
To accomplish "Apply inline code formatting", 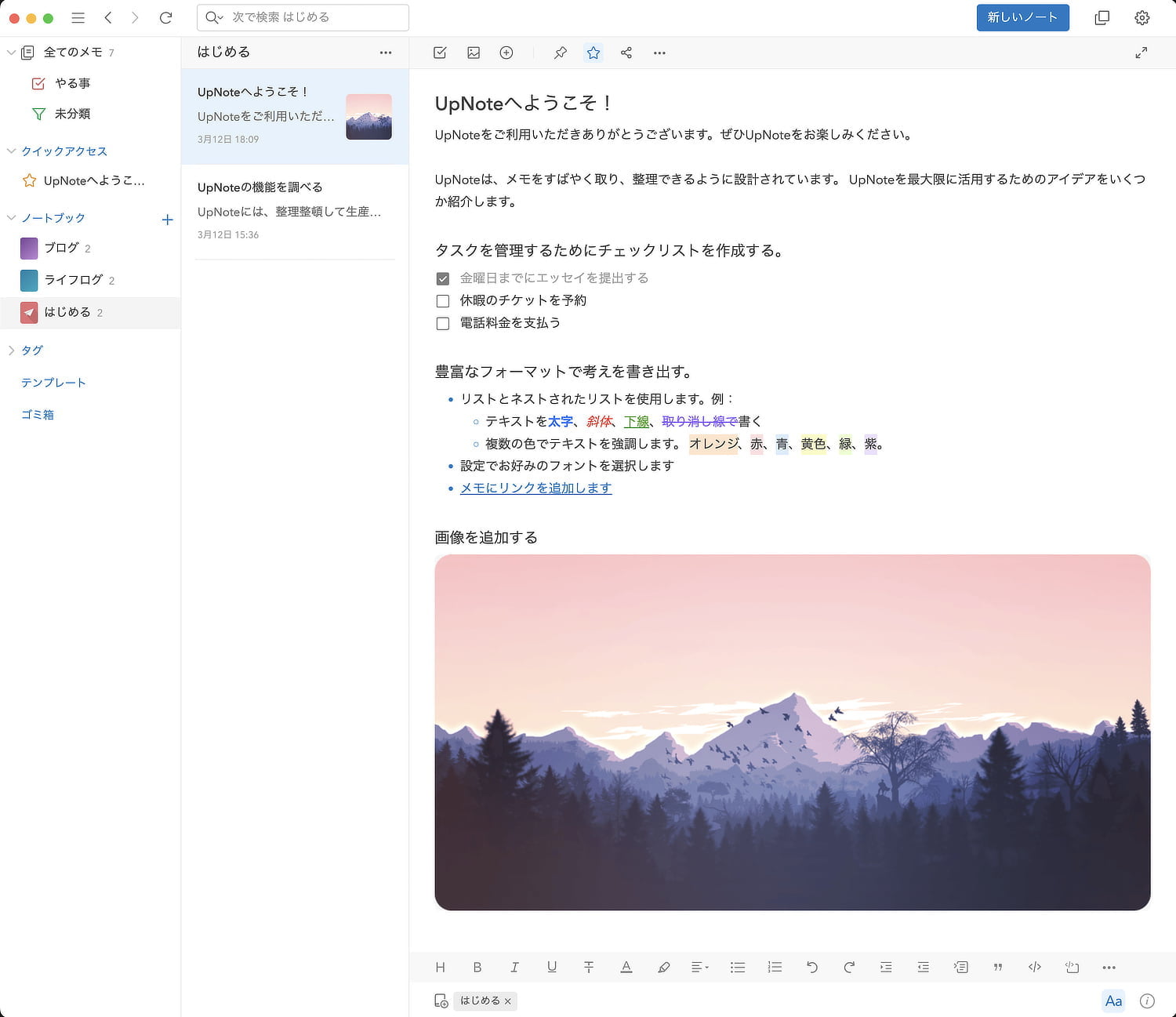I will (x=1035, y=968).
